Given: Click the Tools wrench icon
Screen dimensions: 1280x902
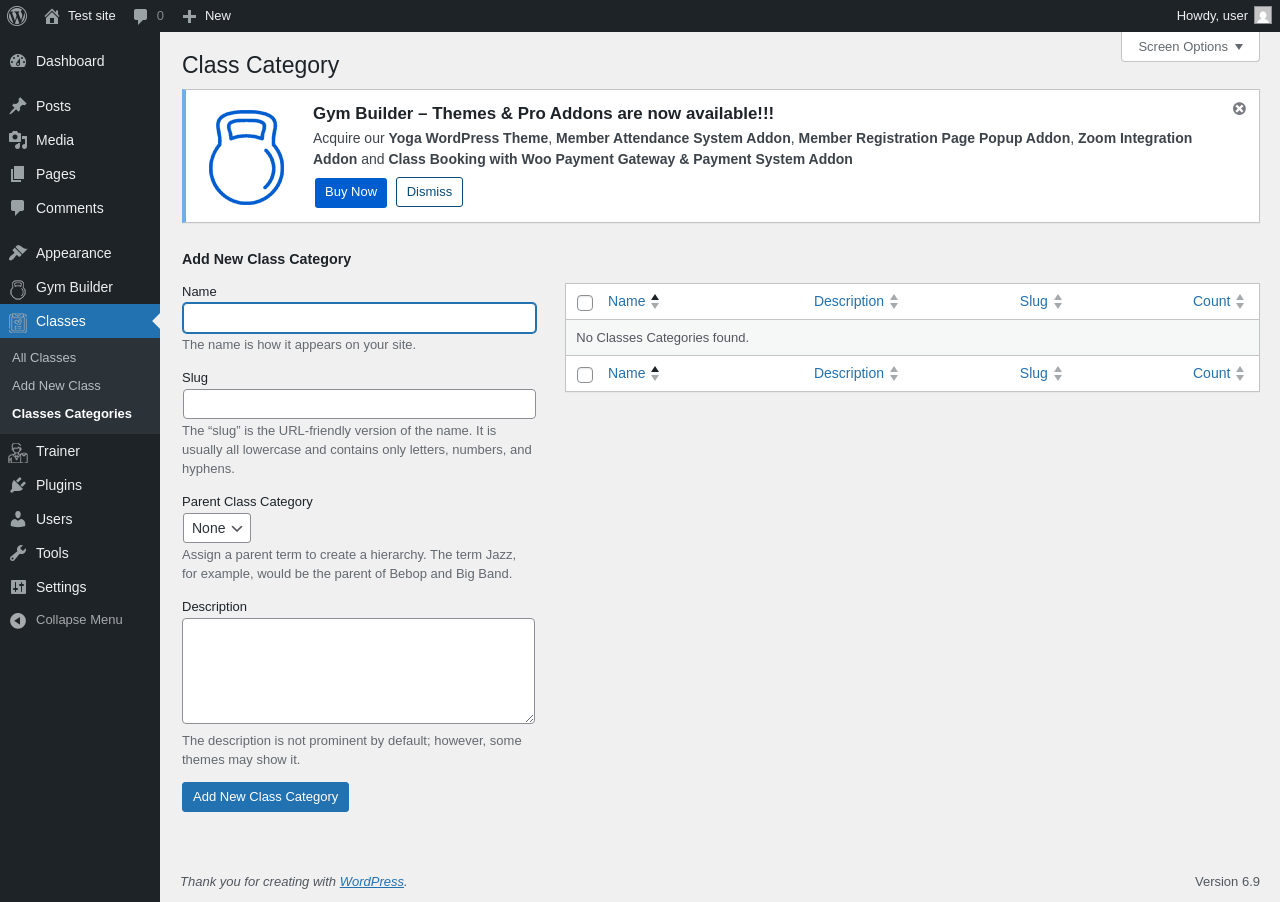Looking at the screenshot, I should pyautogui.click(x=18, y=553).
